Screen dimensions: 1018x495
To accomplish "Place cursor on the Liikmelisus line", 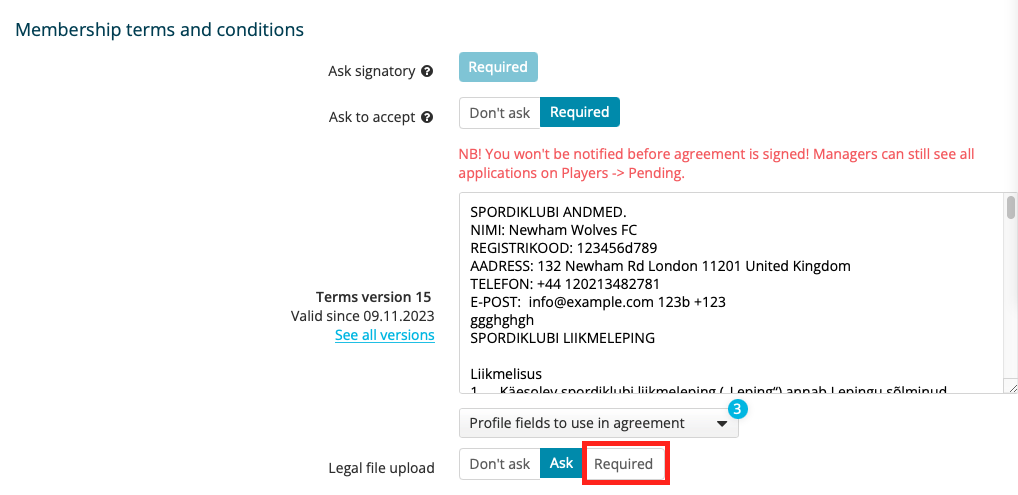I will point(506,374).
